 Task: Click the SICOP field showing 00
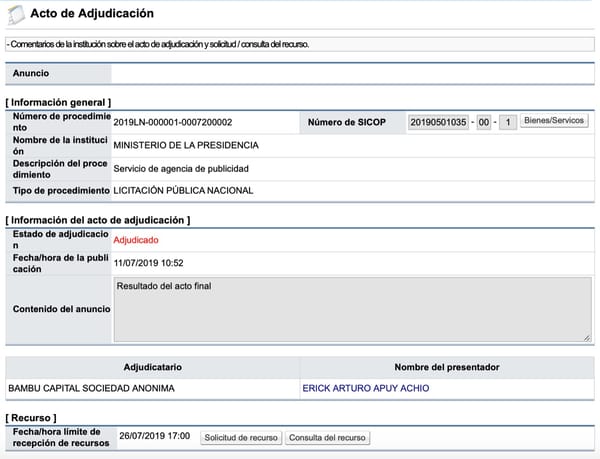point(484,122)
